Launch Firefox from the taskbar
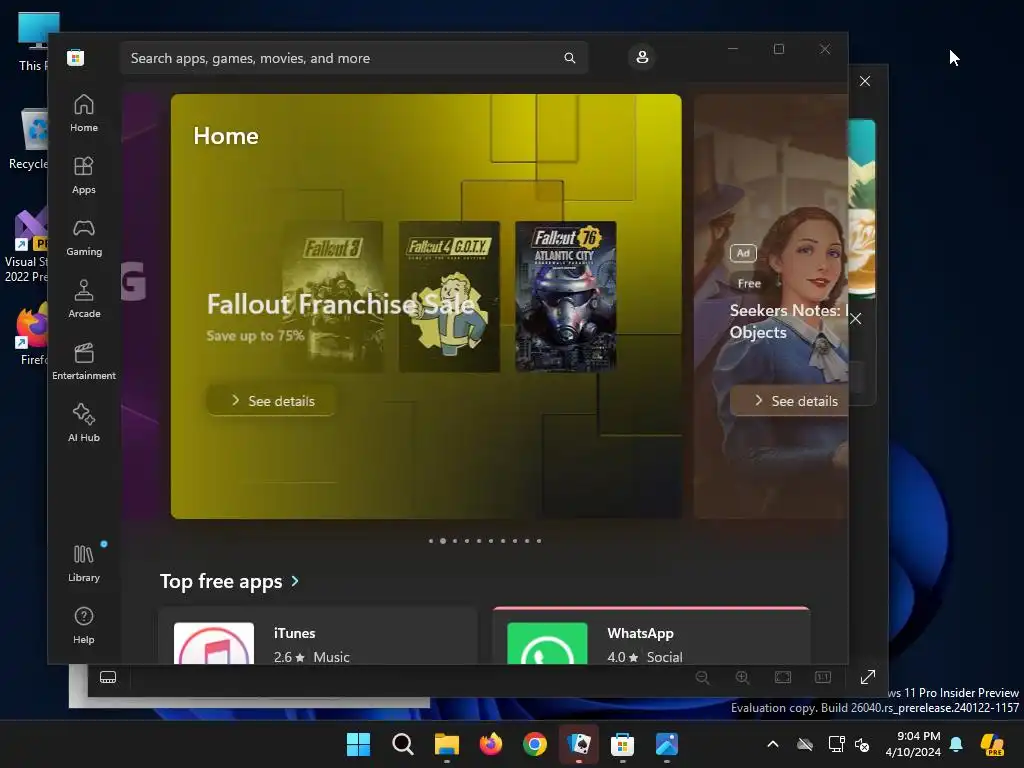This screenshot has height=768, width=1024. pos(491,744)
